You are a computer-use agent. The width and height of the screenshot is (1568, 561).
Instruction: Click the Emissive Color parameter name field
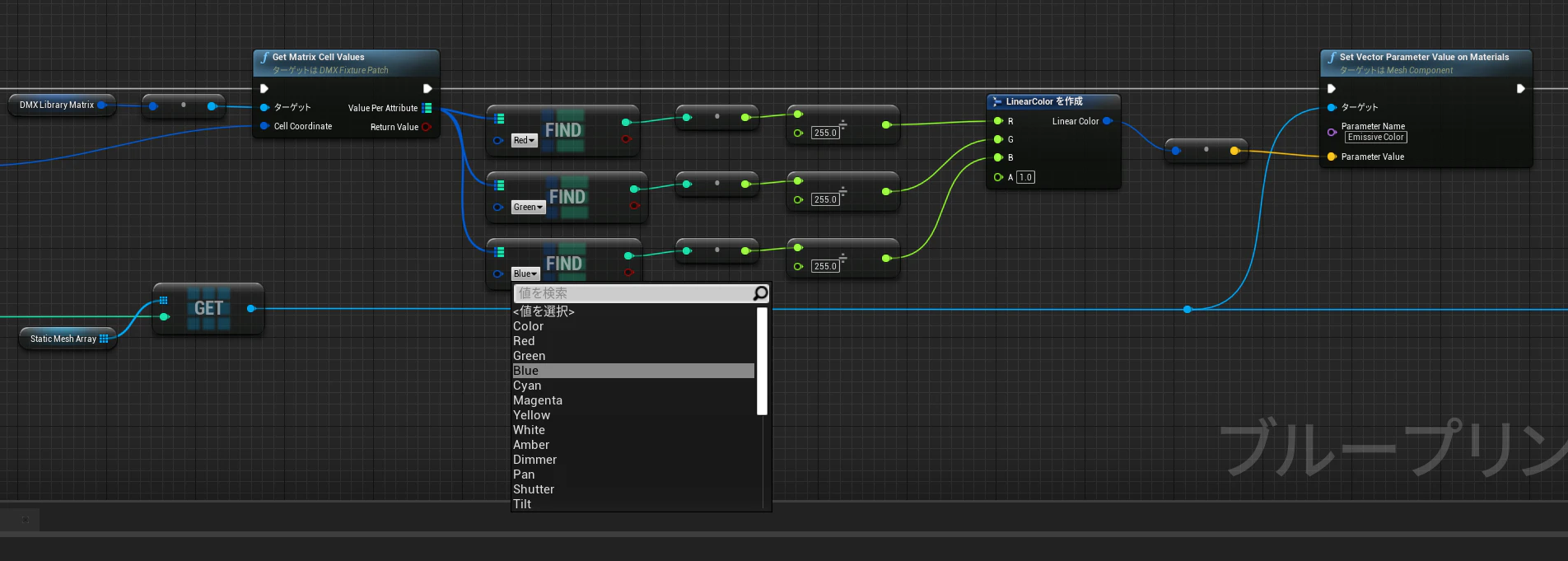[1376, 138]
